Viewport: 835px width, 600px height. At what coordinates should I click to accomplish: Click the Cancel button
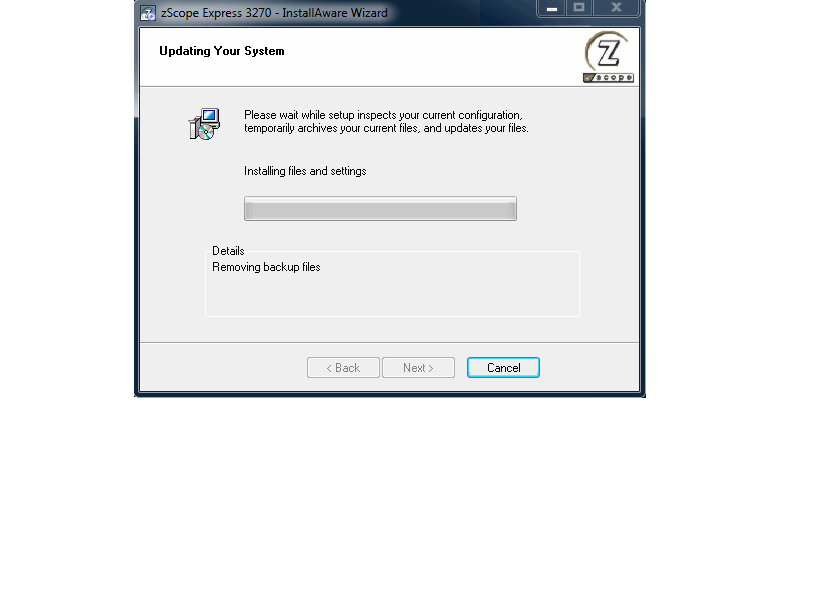click(503, 367)
